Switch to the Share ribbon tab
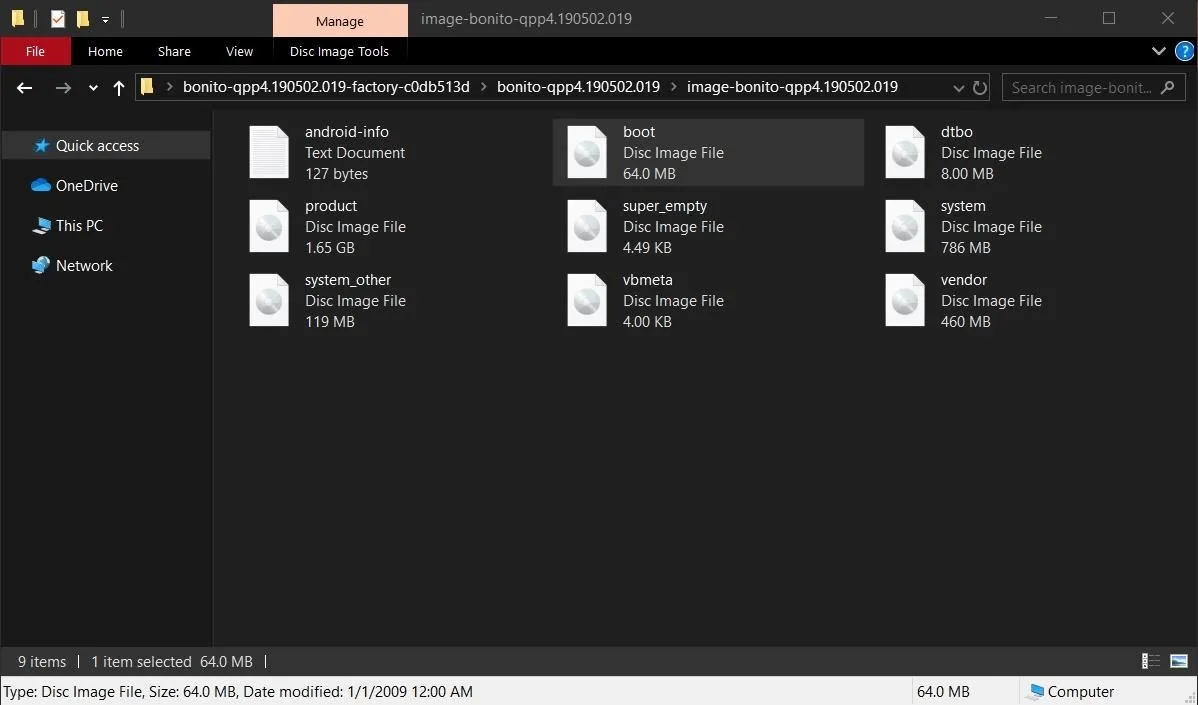Image resolution: width=1198 pixels, height=705 pixels. (174, 51)
